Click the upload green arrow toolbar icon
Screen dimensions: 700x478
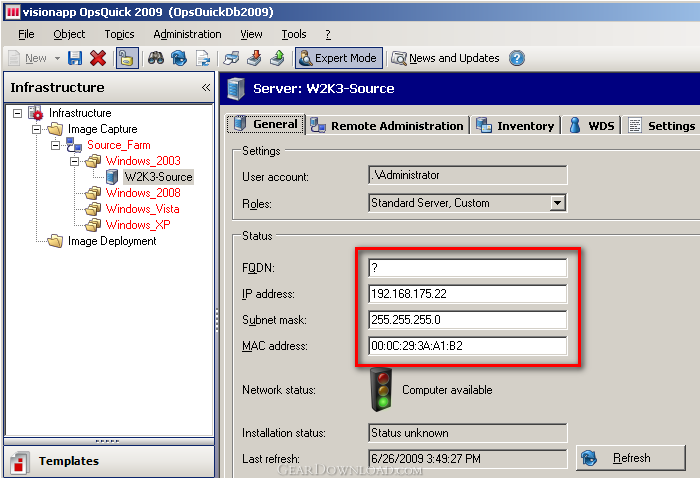(x=277, y=58)
